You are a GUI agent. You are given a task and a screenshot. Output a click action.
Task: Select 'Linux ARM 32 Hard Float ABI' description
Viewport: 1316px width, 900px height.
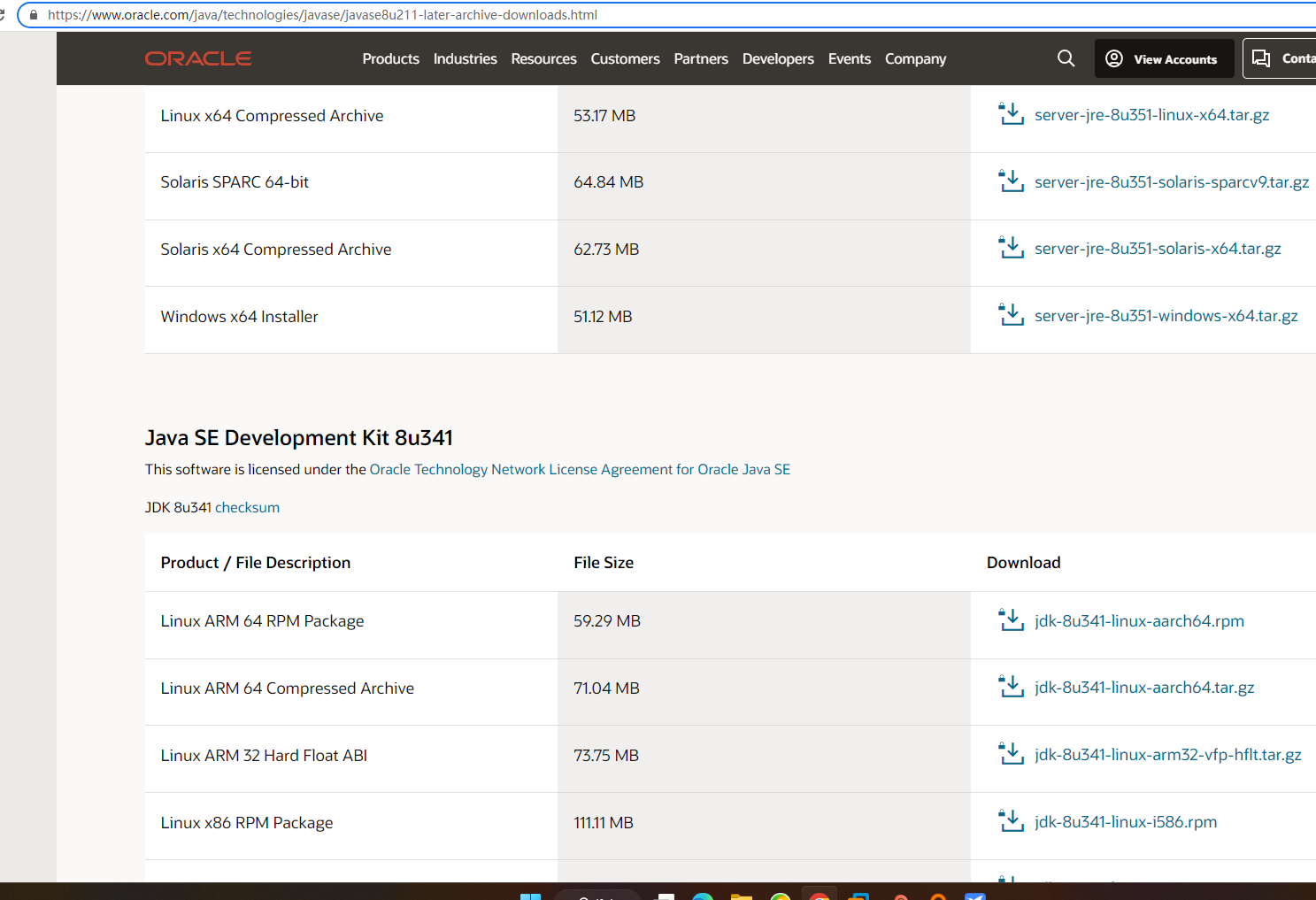click(264, 756)
